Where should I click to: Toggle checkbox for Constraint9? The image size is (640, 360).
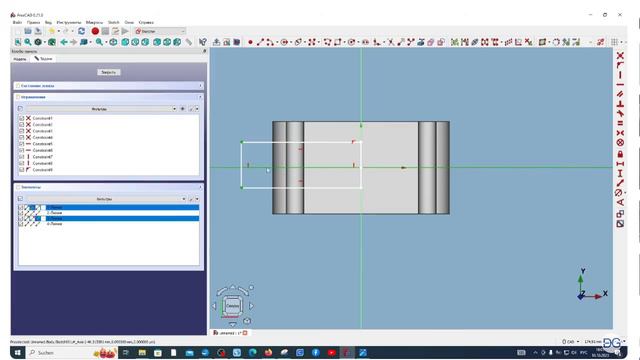point(22,169)
